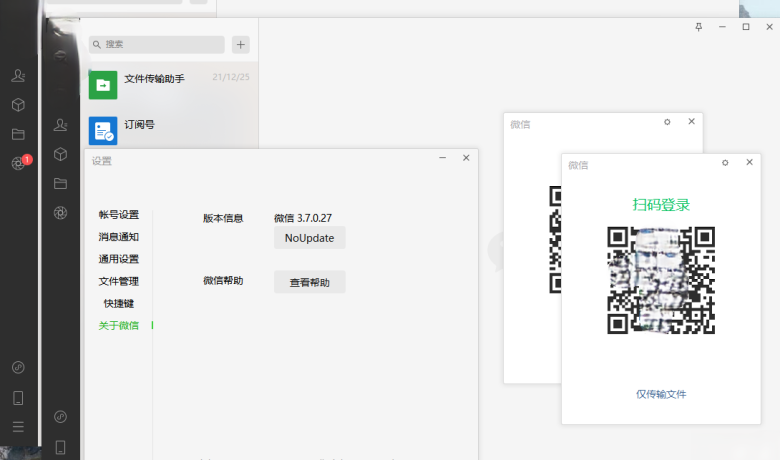Click version text 微信 3.7.0.27

[302, 218]
